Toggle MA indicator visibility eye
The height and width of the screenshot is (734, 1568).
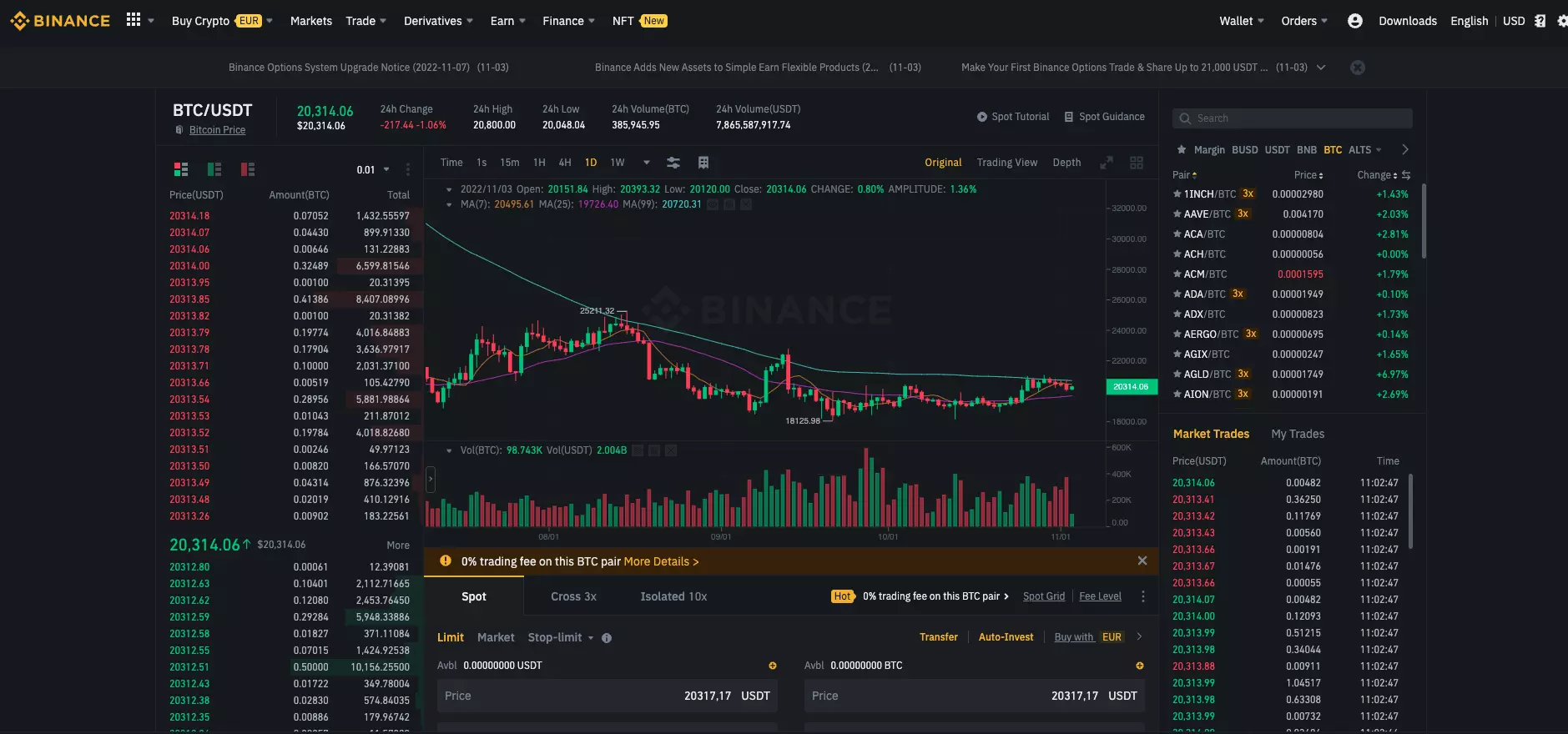coord(713,204)
